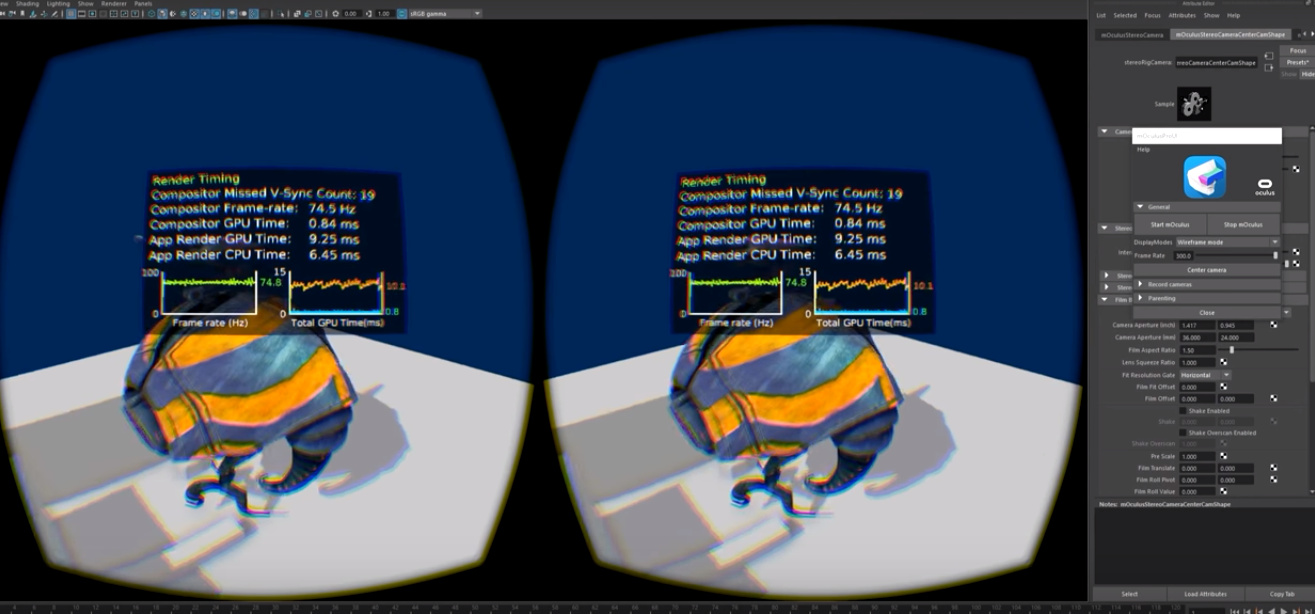Open the Panels menu in the viewport
1315x614 pixels.
(x=143, y=4)
